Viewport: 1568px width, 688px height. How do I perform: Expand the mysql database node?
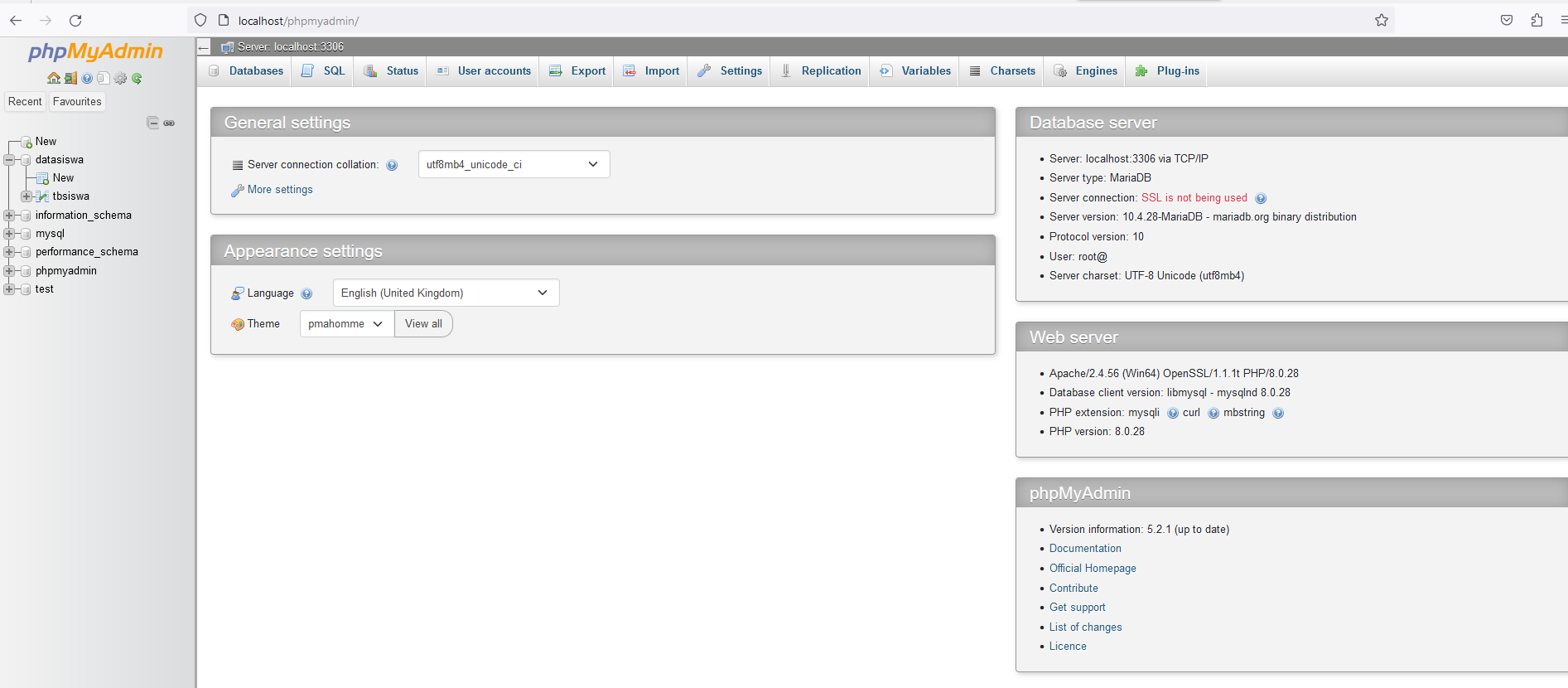click(x=9, y=234)
